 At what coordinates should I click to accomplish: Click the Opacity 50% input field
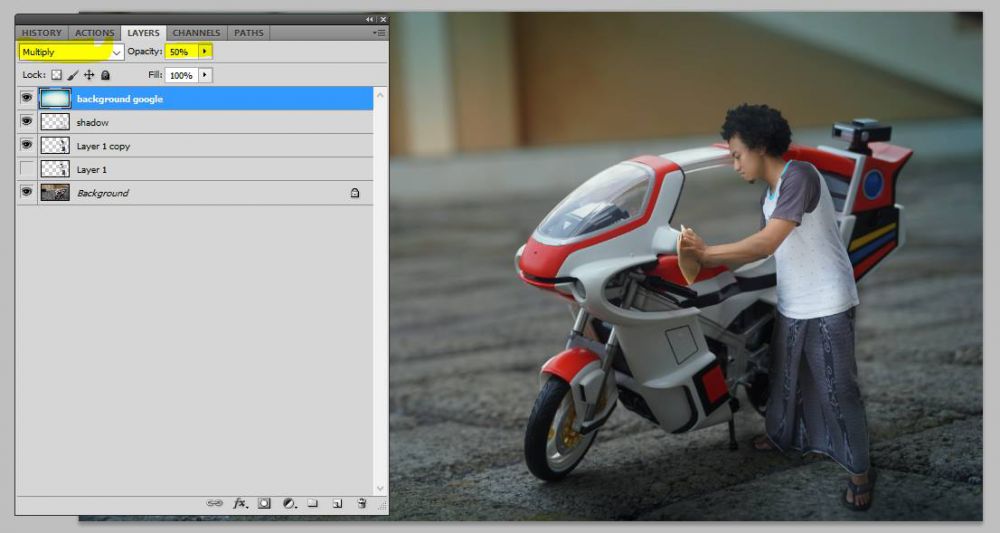pos(181,51)
